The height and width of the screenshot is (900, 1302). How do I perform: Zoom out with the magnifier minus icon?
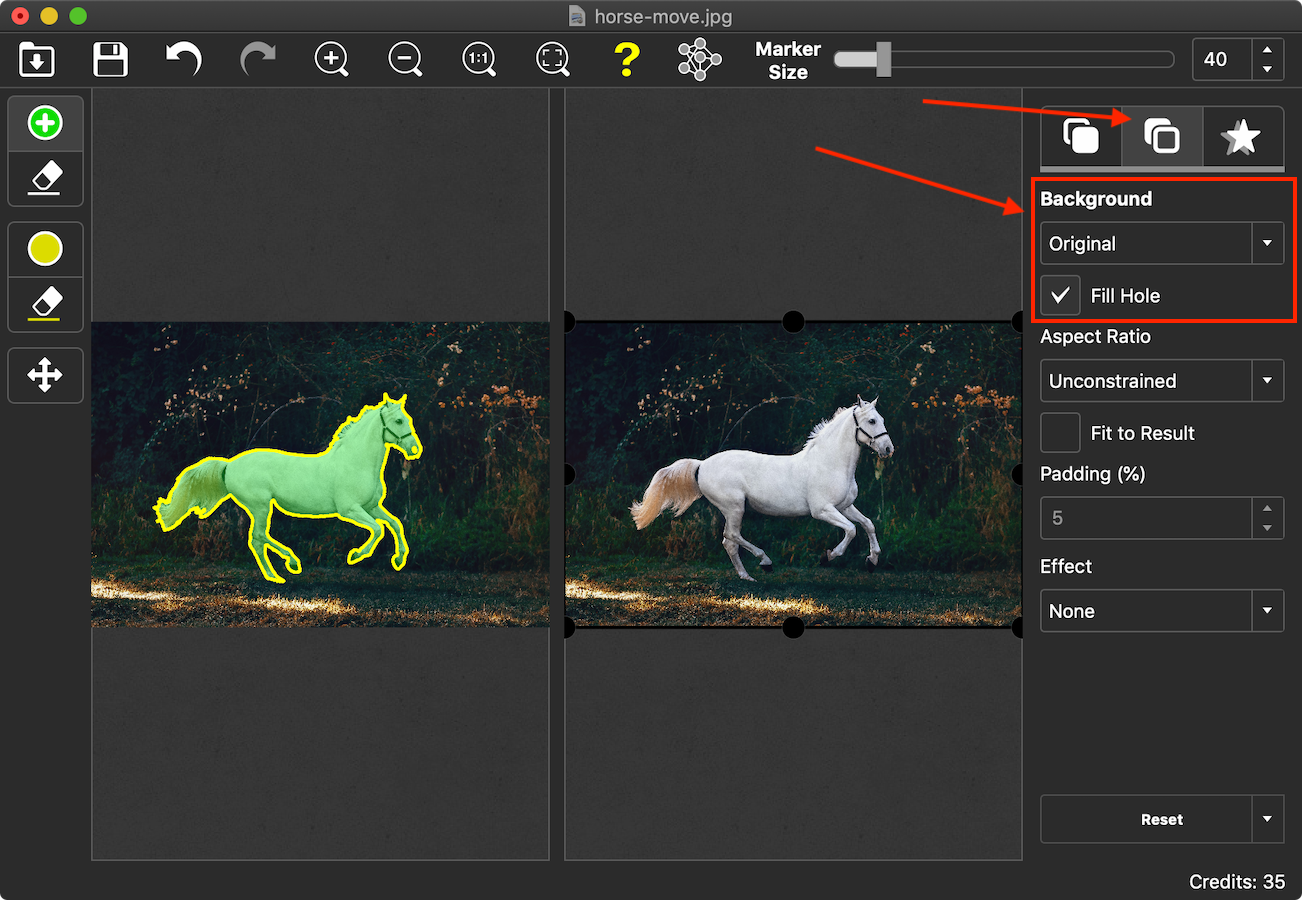pos(405,60)
